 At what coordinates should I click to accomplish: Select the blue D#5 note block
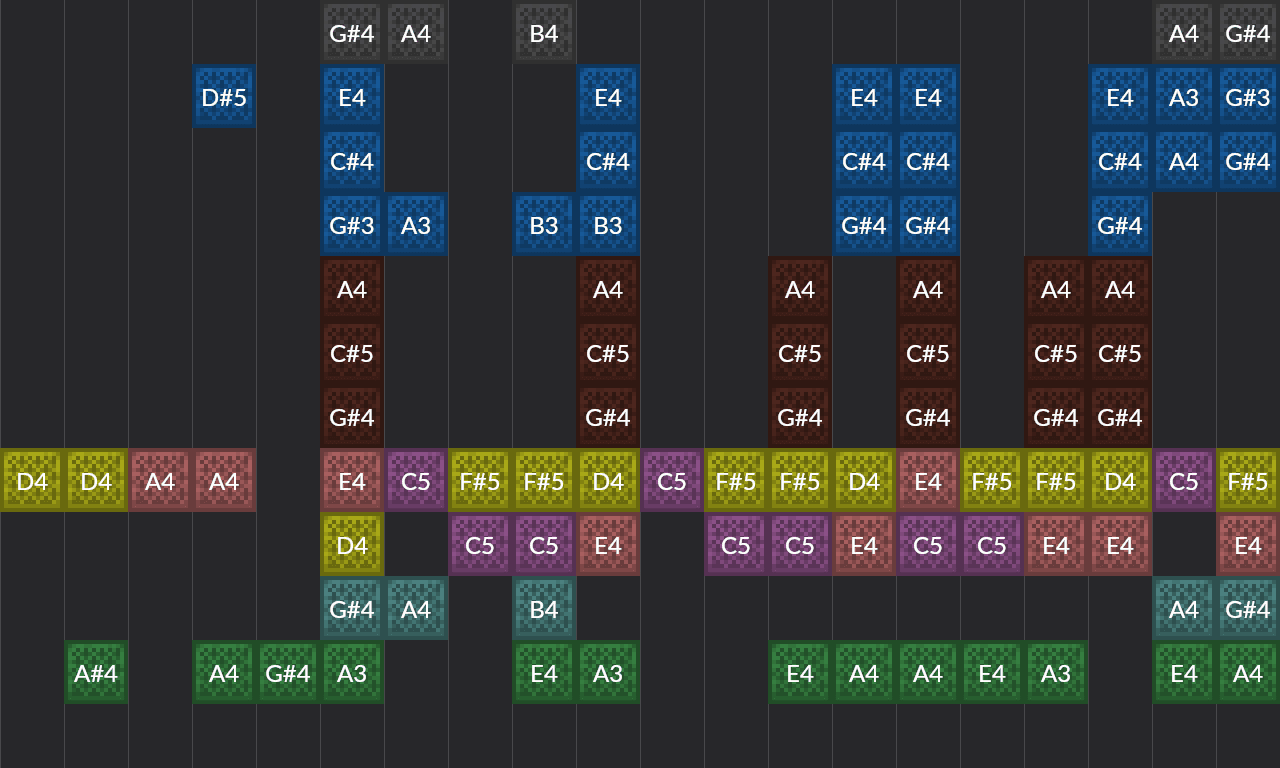224,97
